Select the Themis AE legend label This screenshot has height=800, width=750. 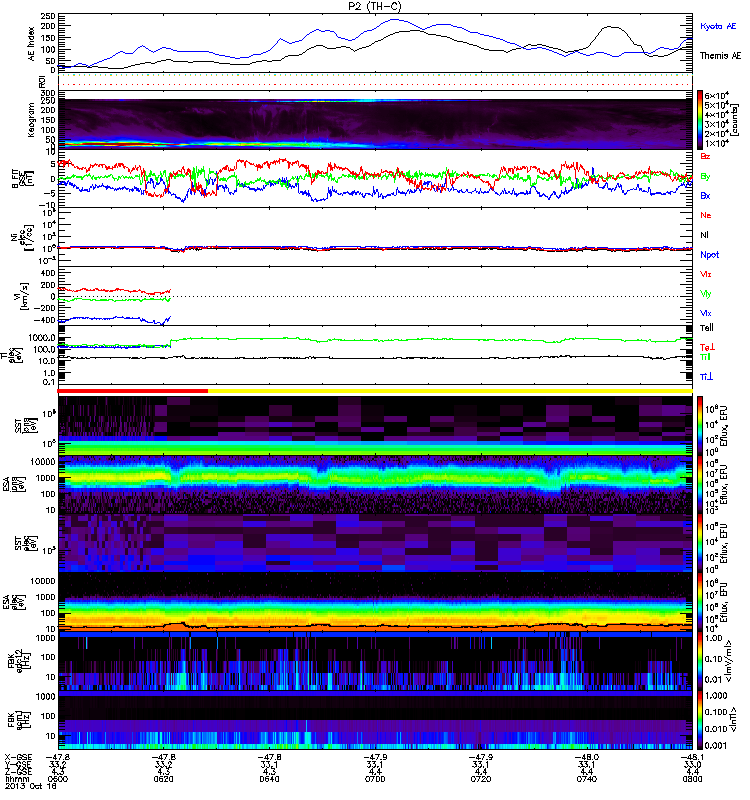(720, 56)
